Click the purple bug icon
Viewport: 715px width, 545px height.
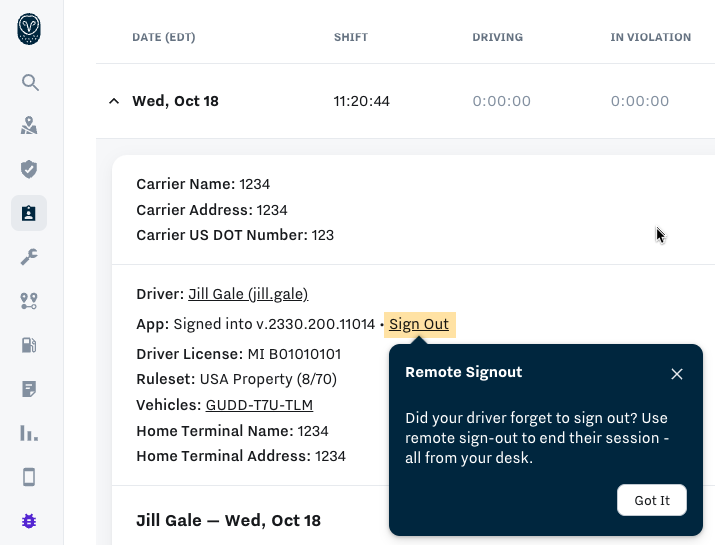tap(30, 521)
